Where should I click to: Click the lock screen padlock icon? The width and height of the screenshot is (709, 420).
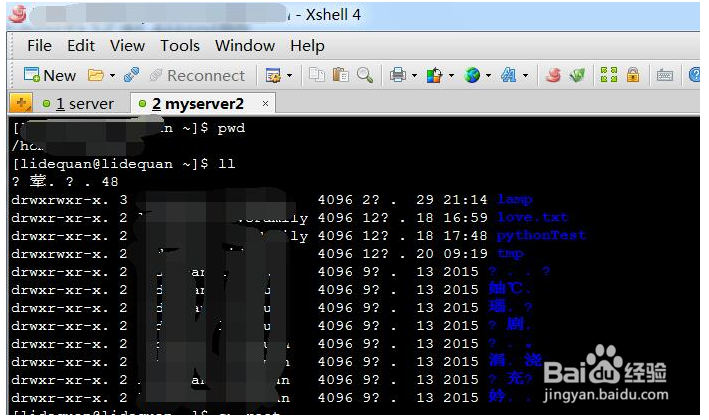click(x=633, y=75)
